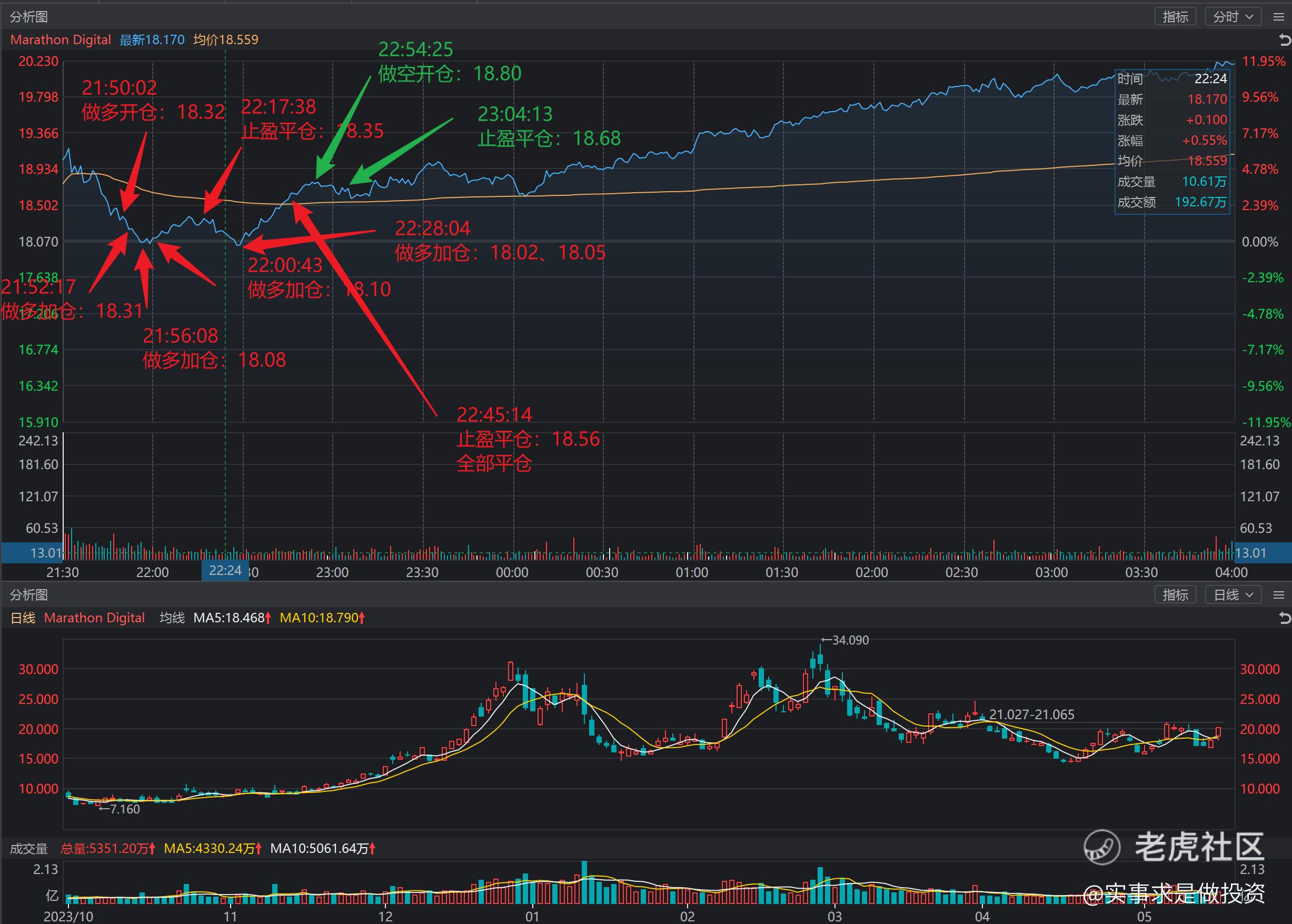Click the 指标 button in top chart

(1175, 16)
